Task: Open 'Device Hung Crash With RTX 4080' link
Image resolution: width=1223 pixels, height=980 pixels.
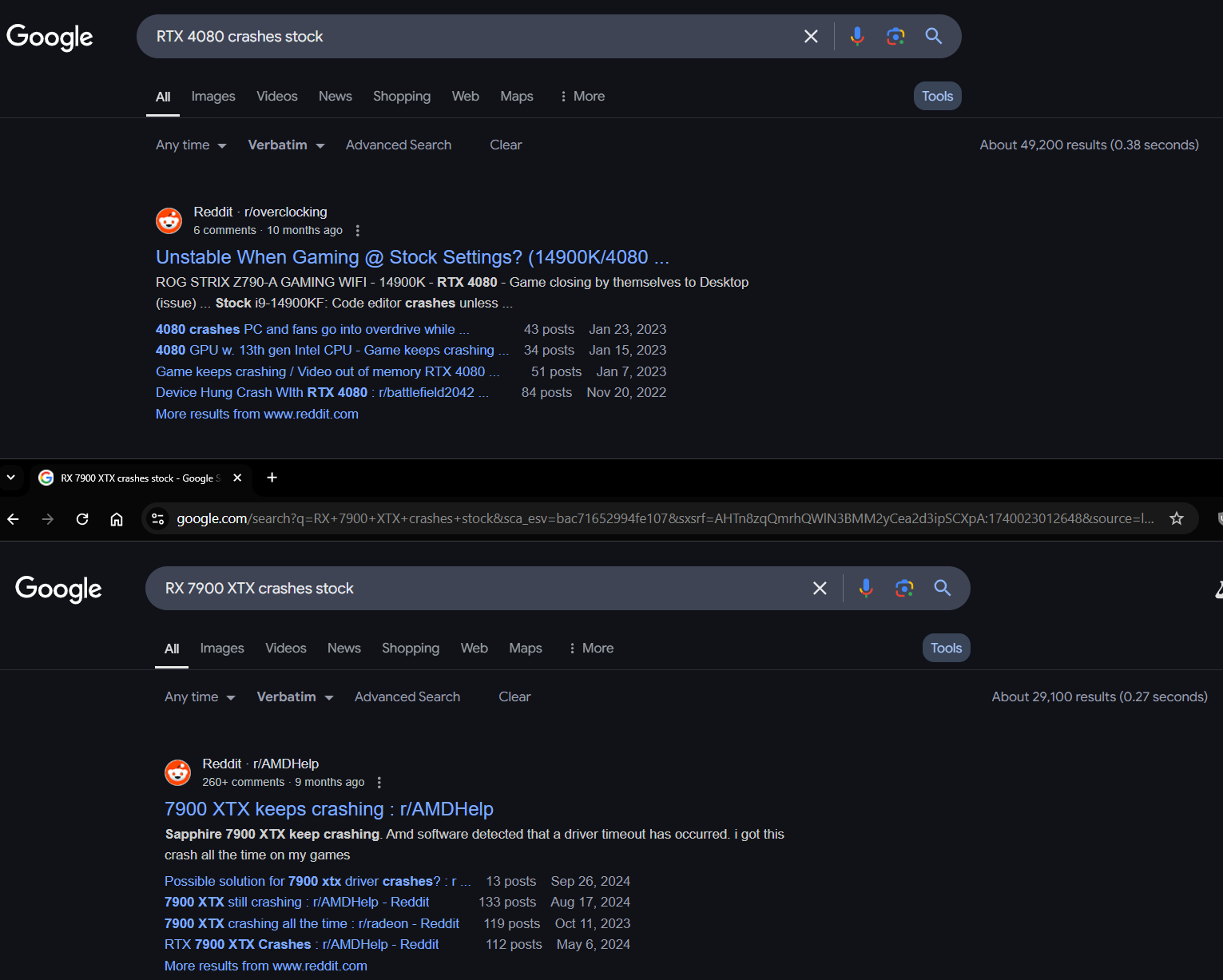Action: click(322, 392)
